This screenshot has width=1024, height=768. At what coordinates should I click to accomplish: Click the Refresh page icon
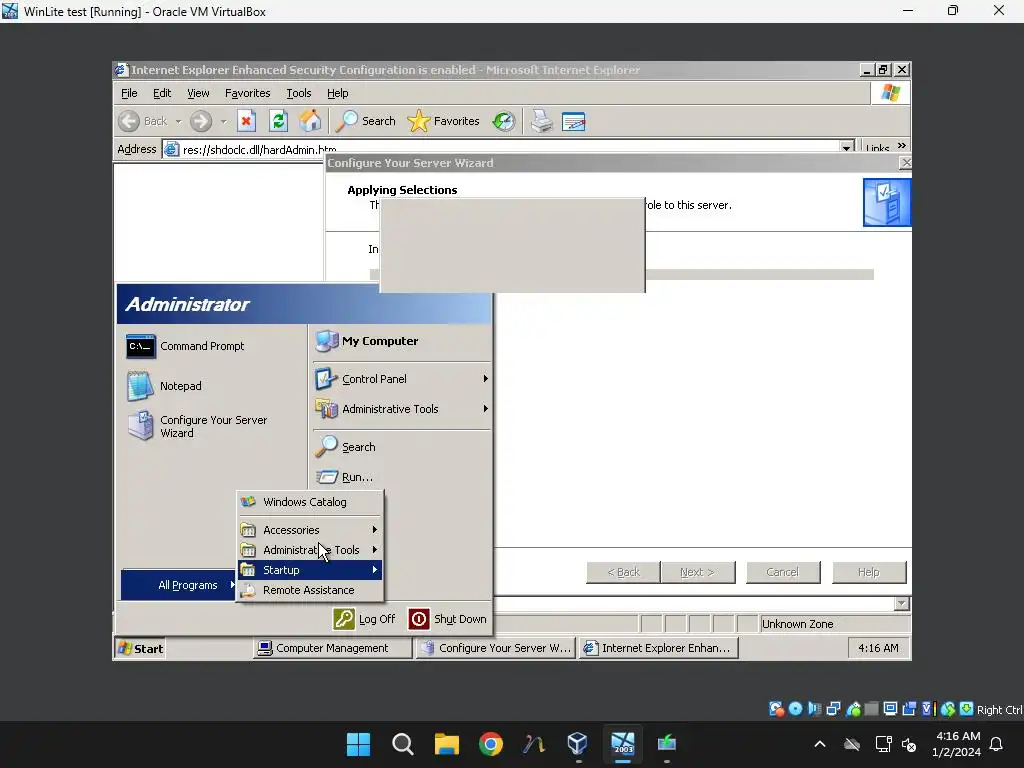coord(278,121)
